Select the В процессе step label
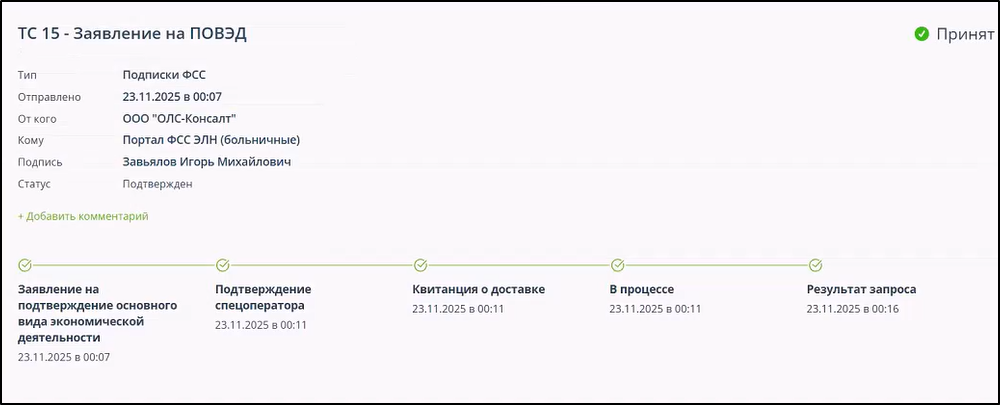Viewport: 1000px width, 405px height. tap(641, 290)
